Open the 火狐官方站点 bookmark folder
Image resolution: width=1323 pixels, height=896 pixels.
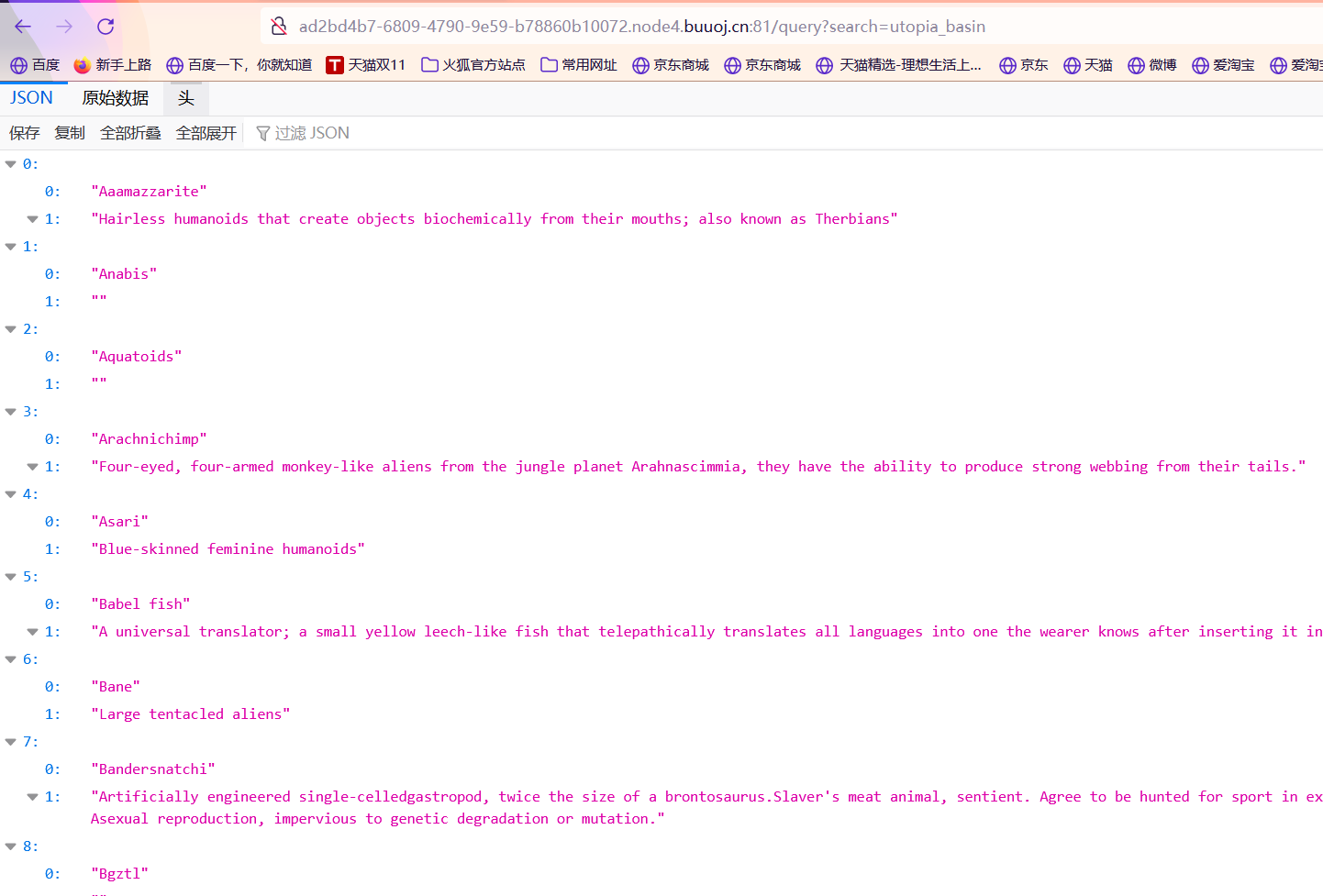coord(473,65)
